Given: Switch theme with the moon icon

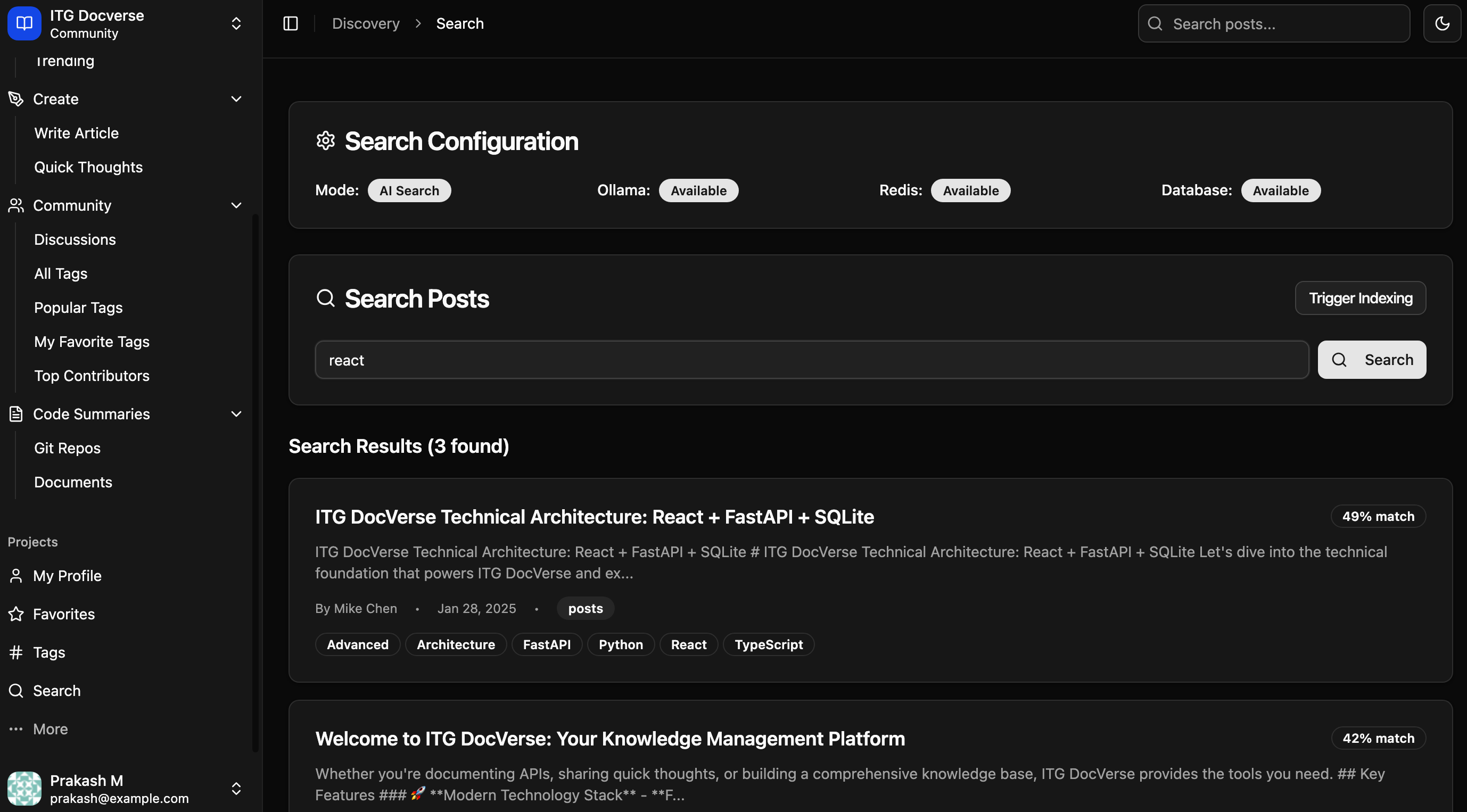Looking at the screenshot, I should pos(1442,23).
